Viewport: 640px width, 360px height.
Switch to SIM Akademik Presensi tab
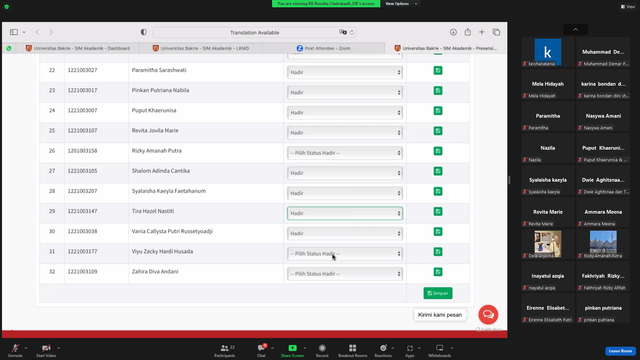click(446, 48)
